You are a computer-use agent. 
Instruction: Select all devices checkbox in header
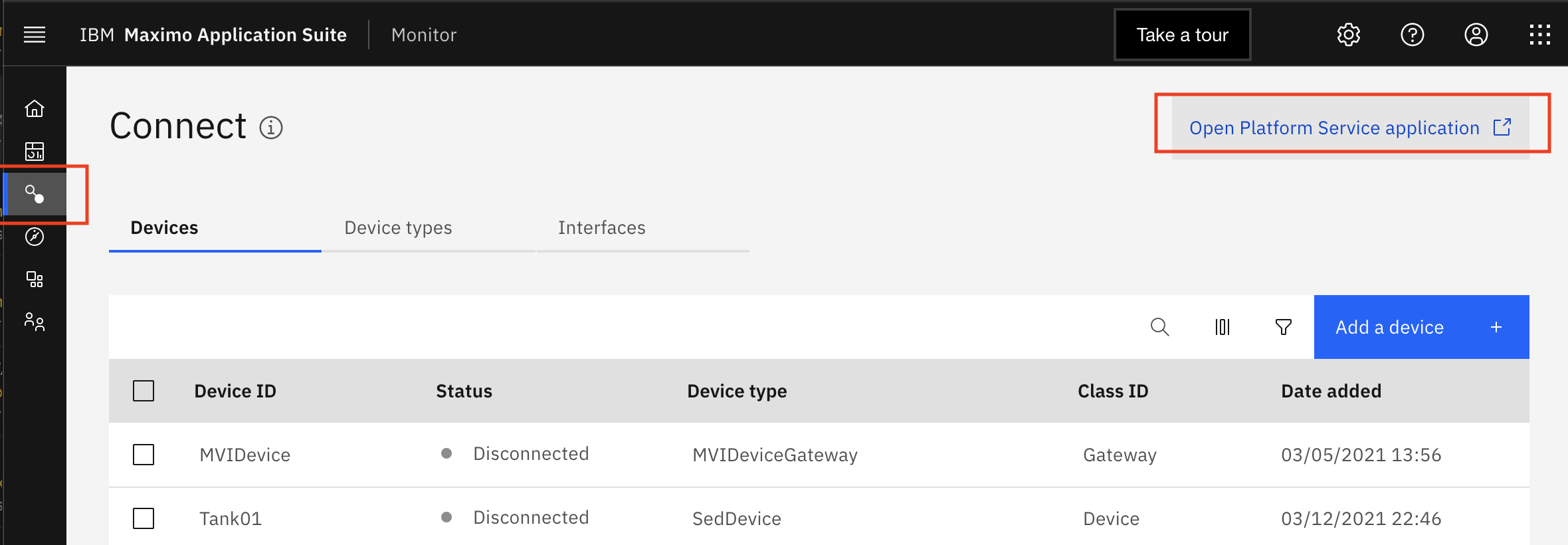pos(144,391)
